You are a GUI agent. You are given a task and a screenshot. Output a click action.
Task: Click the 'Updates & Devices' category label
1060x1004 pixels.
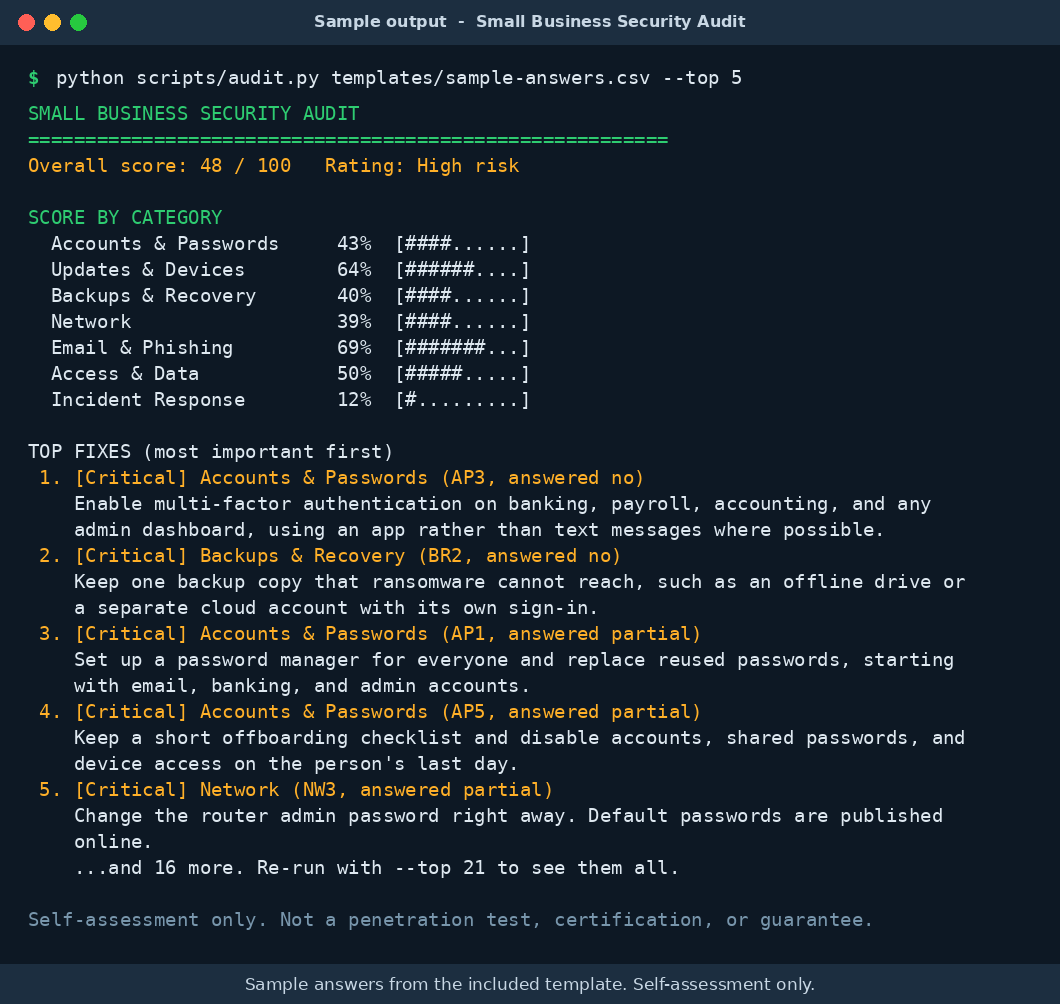[148, 270]
